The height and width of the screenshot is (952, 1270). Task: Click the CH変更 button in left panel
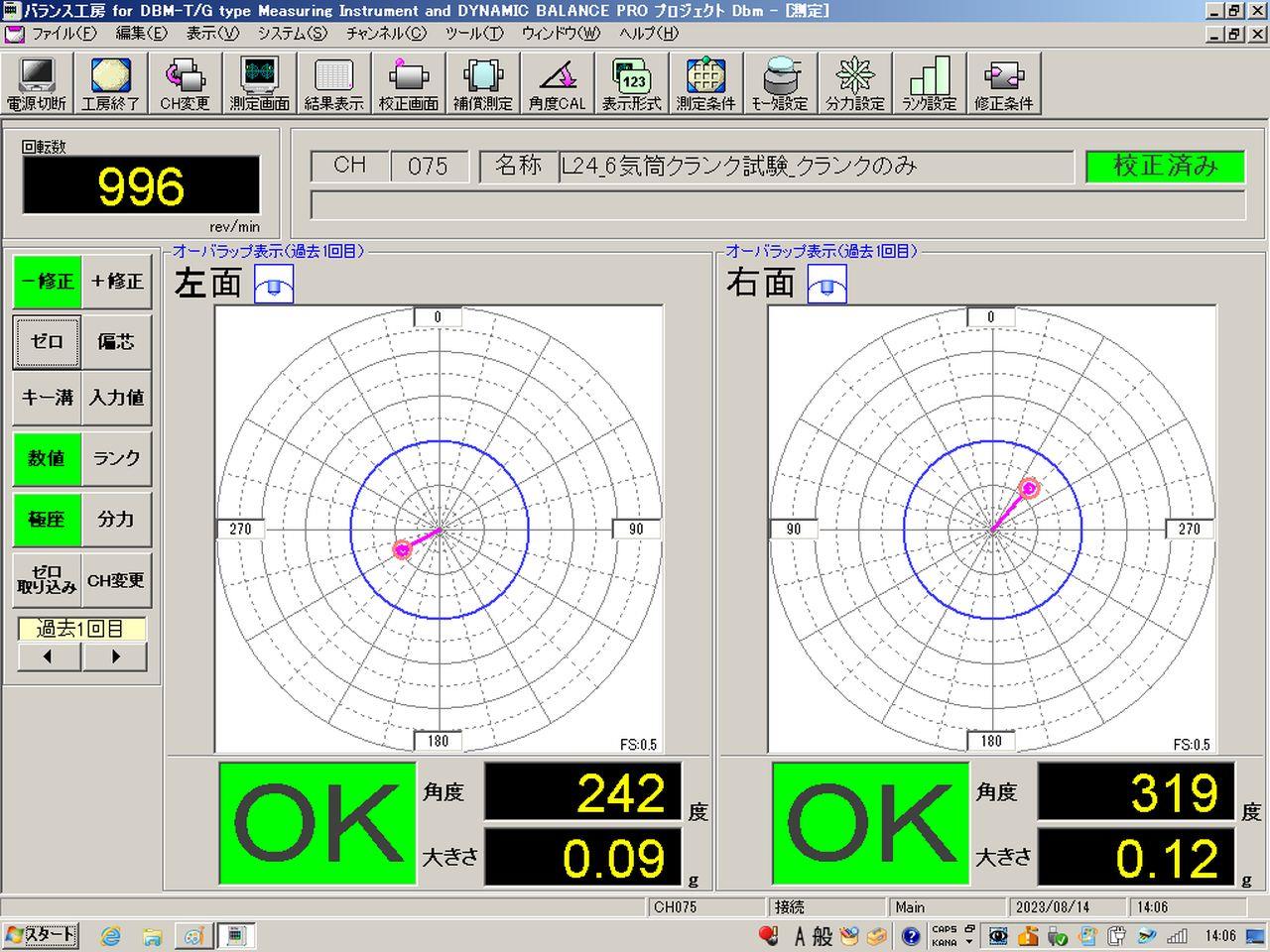[116, 580]
